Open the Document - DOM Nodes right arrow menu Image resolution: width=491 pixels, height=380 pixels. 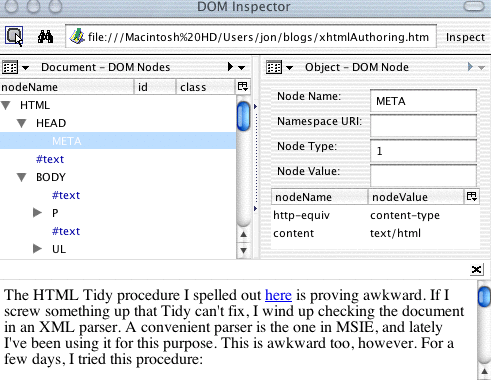230,67
